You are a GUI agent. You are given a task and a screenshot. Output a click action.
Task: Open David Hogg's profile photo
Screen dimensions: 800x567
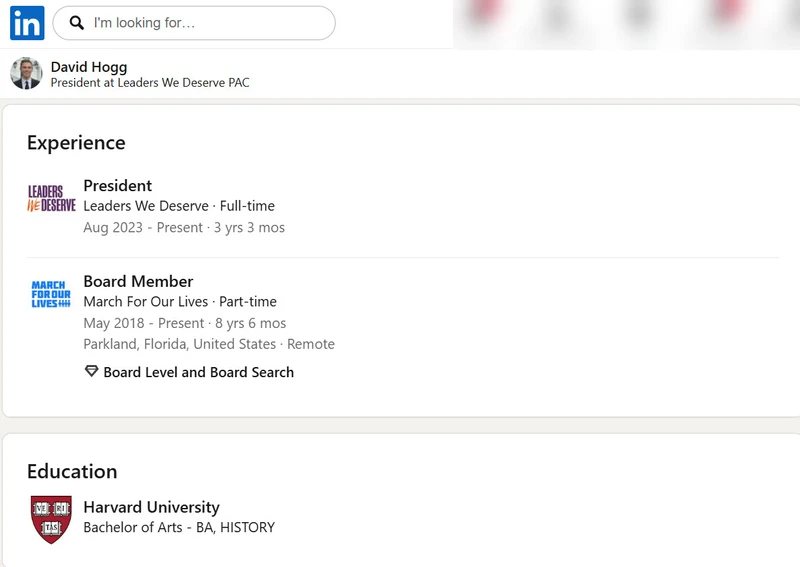[x=26, y=73]
